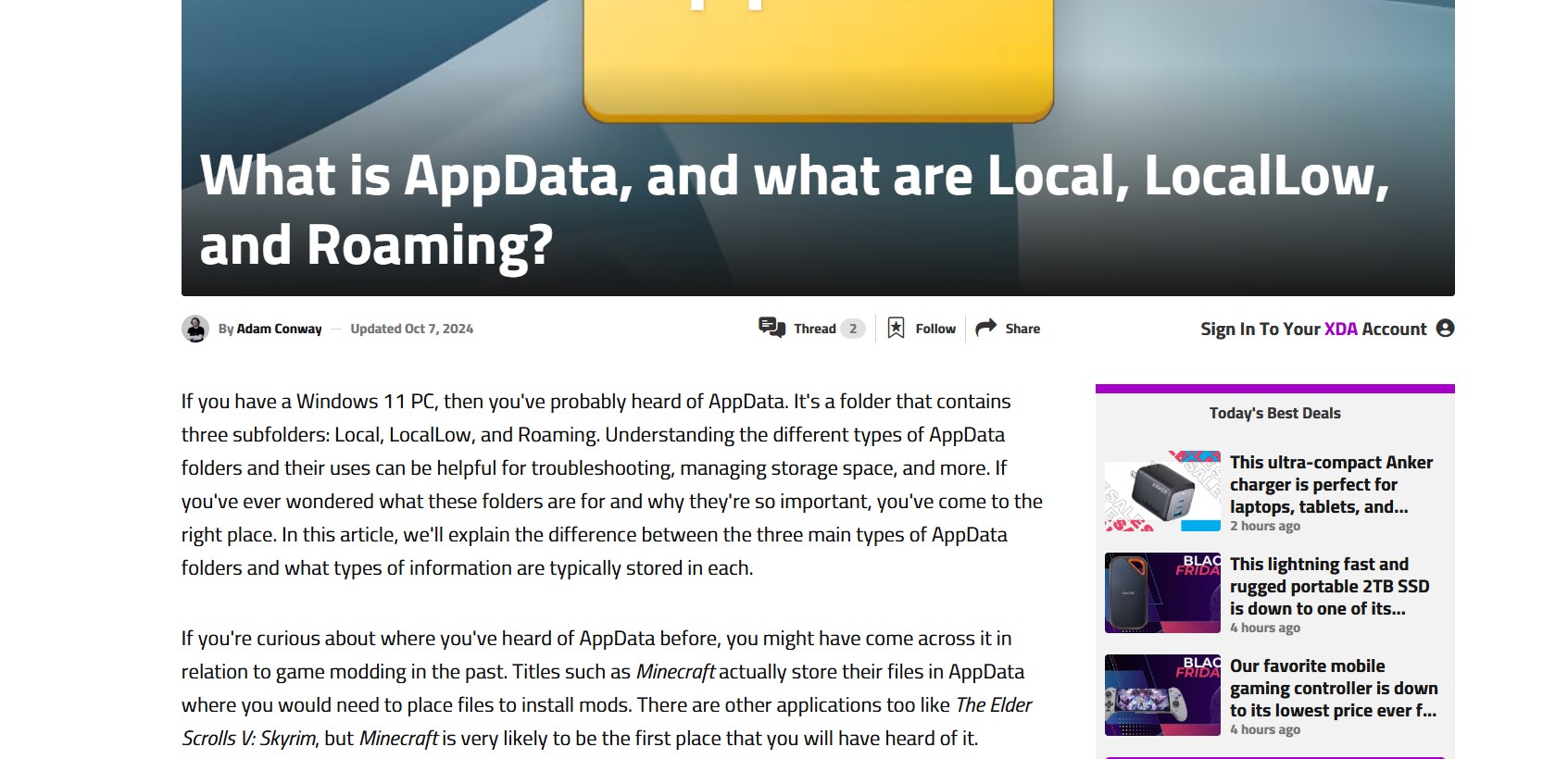Image resolution: width=1568 pixels, height=759 pixels.
Task: Click the Updated Oct 7, 2024 date
Action: coord(411,329)
